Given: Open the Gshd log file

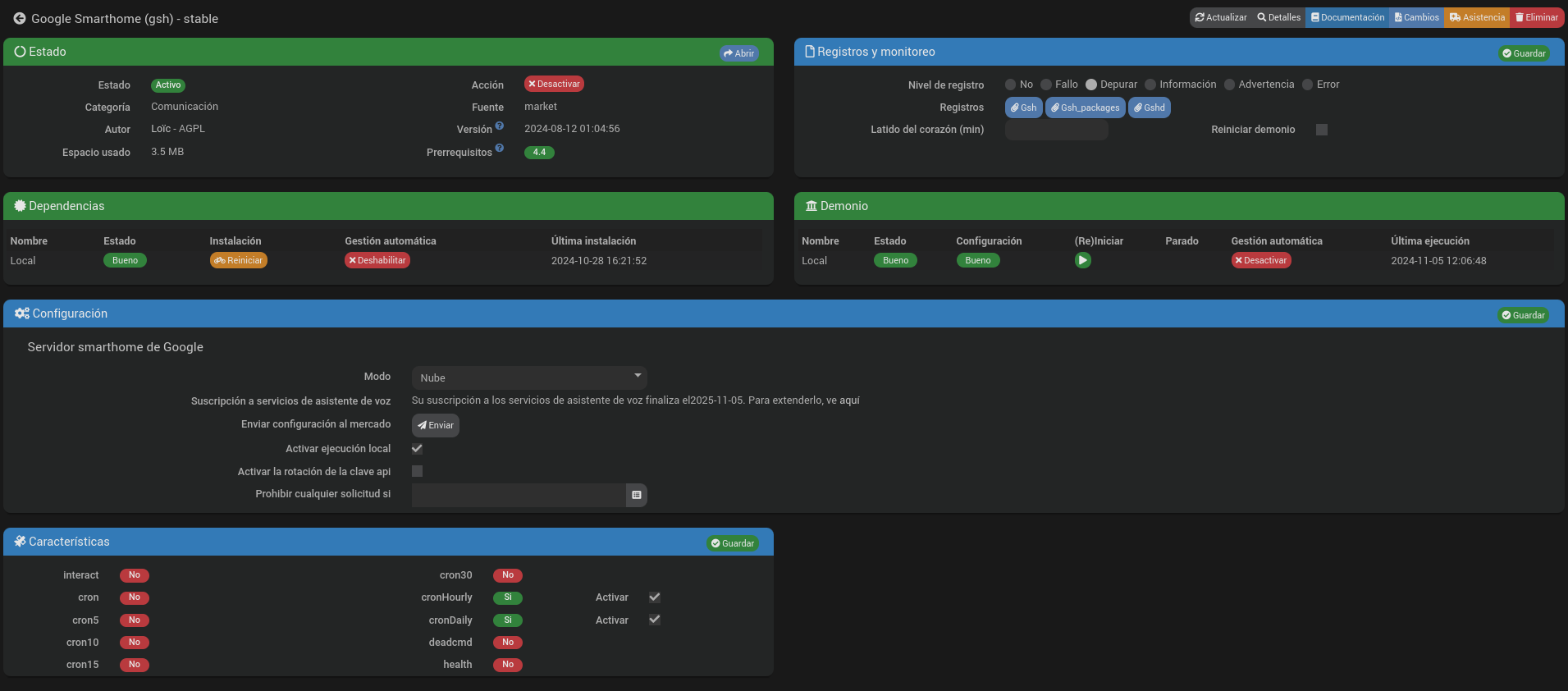Looking at the screenshot, I should (x=1149, y=108).
